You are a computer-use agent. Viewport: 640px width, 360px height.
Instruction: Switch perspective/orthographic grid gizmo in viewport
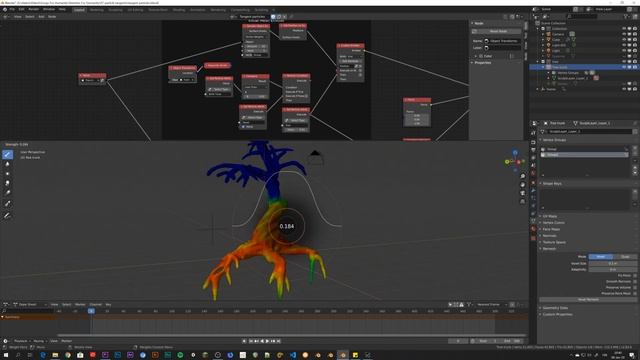522,202
